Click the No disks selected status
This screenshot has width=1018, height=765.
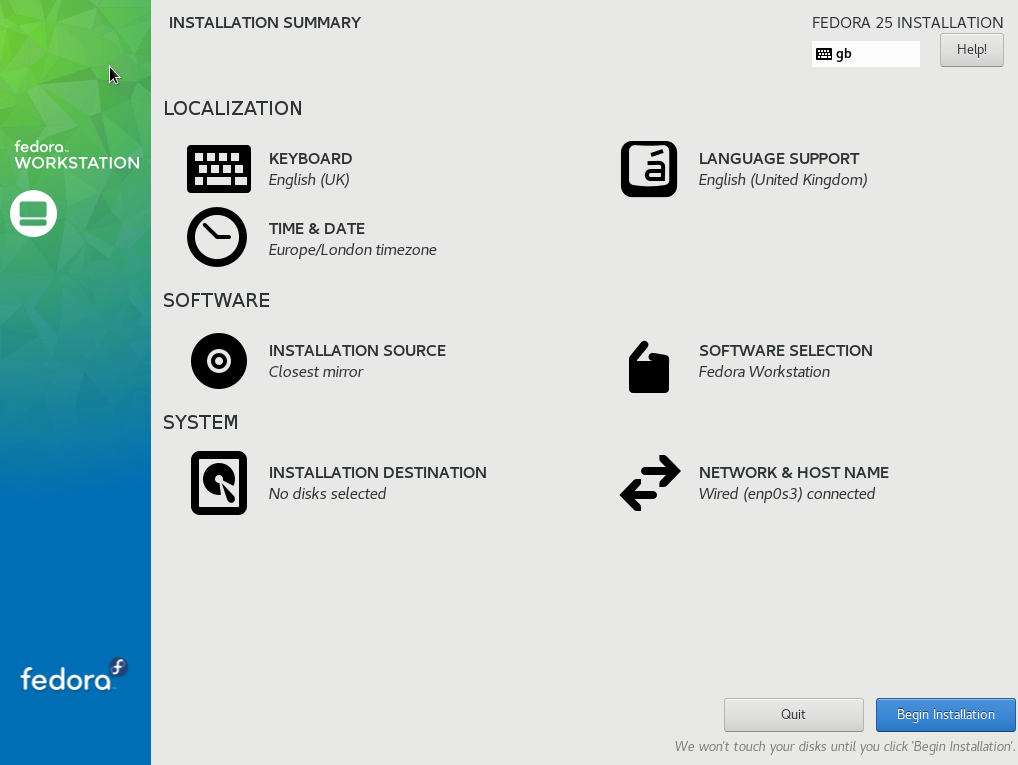[x=327, y=494]
